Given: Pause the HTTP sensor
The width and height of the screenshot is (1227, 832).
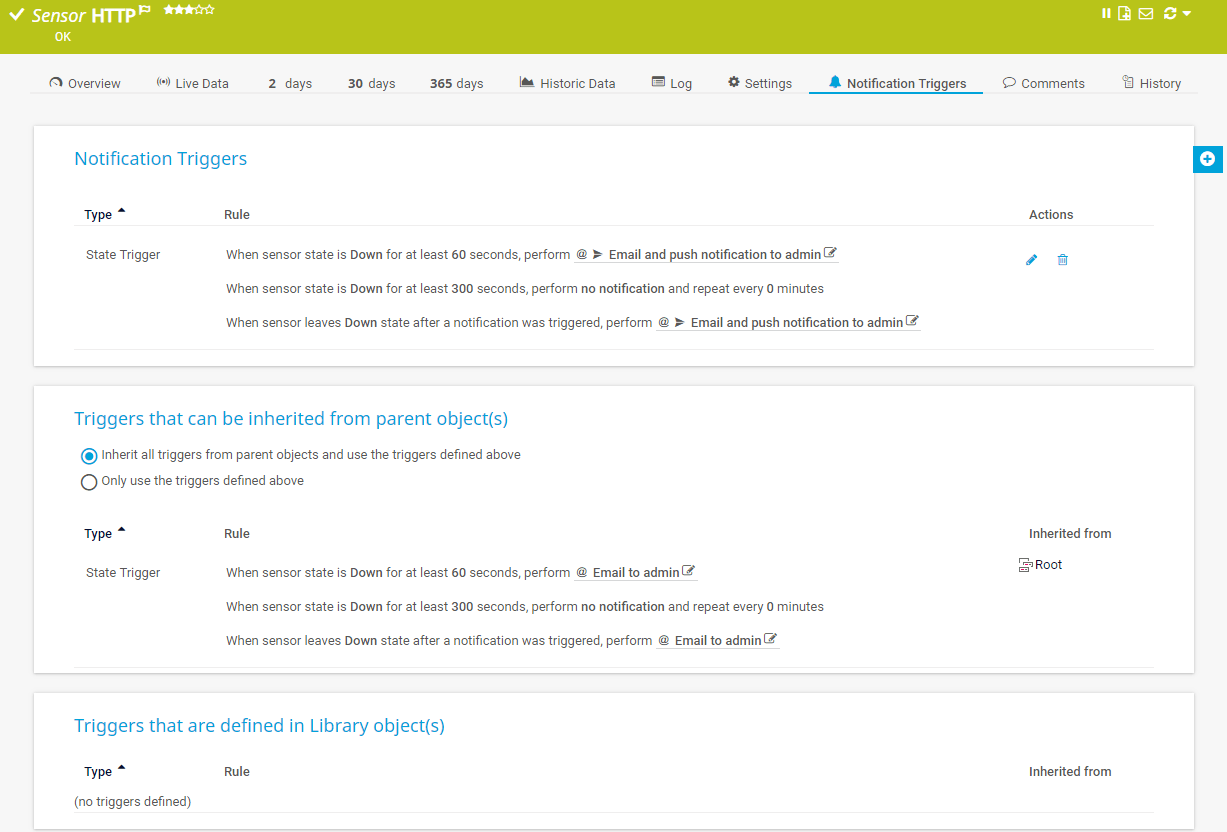Looking at the screenshot, I should (x=1105, y=13).
